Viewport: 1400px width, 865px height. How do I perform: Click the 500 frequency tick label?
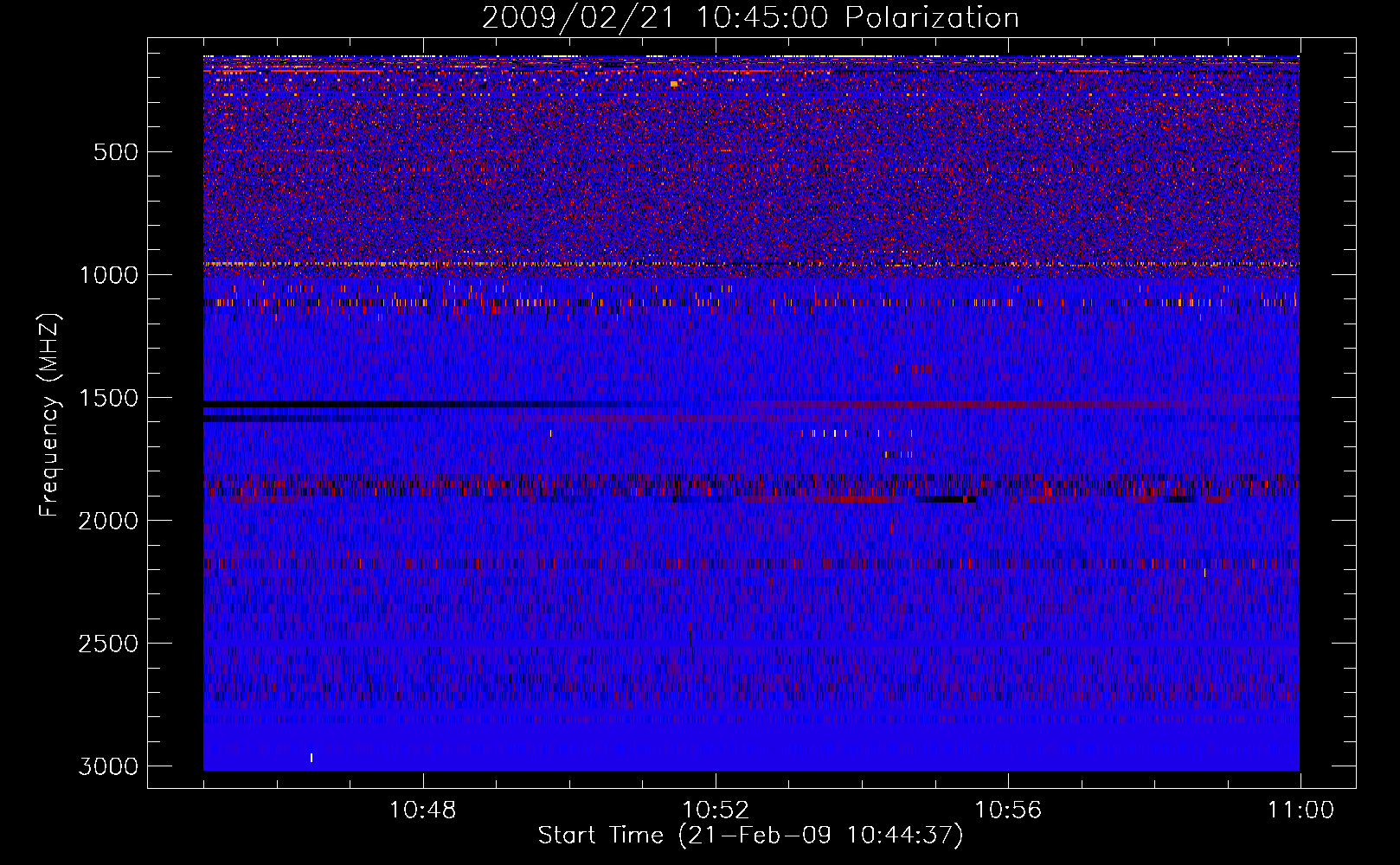tap(116, 152)
